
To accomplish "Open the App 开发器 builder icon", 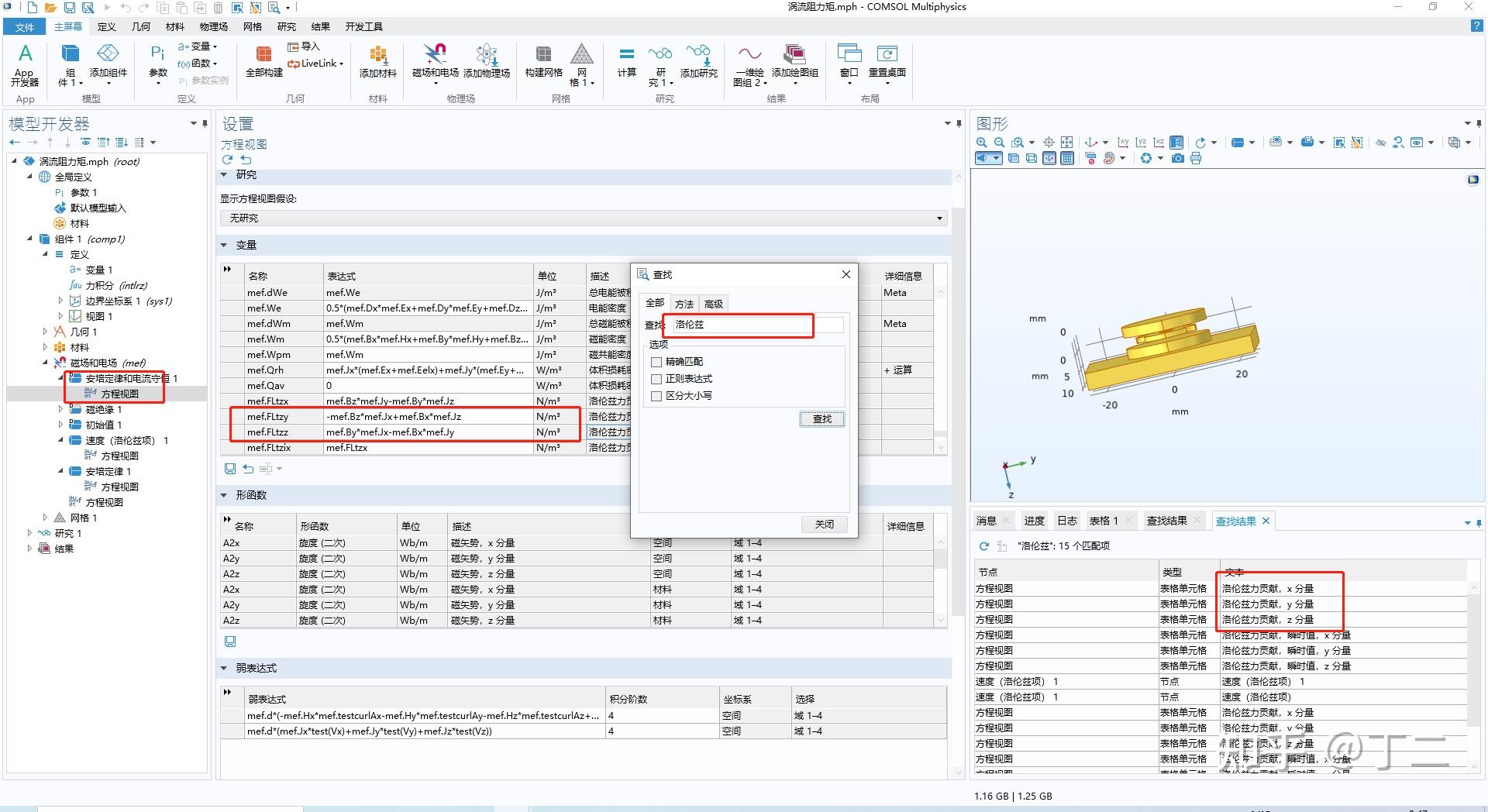I will coord(25,55).
